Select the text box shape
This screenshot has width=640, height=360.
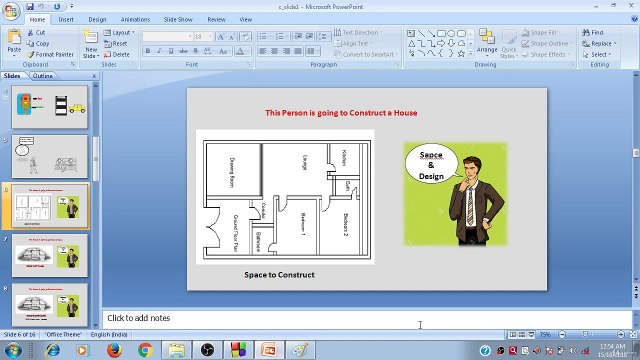[411, 33]
